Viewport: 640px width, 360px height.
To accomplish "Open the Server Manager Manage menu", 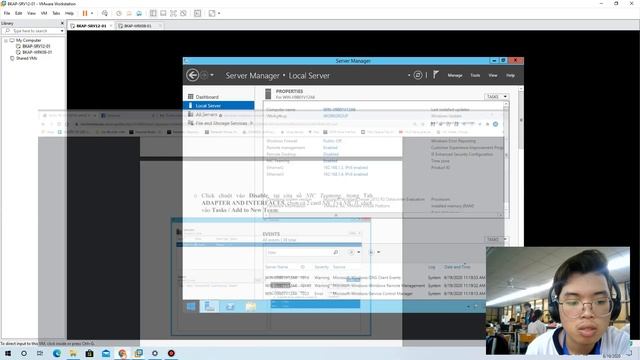I will click(x=455, y=76).
